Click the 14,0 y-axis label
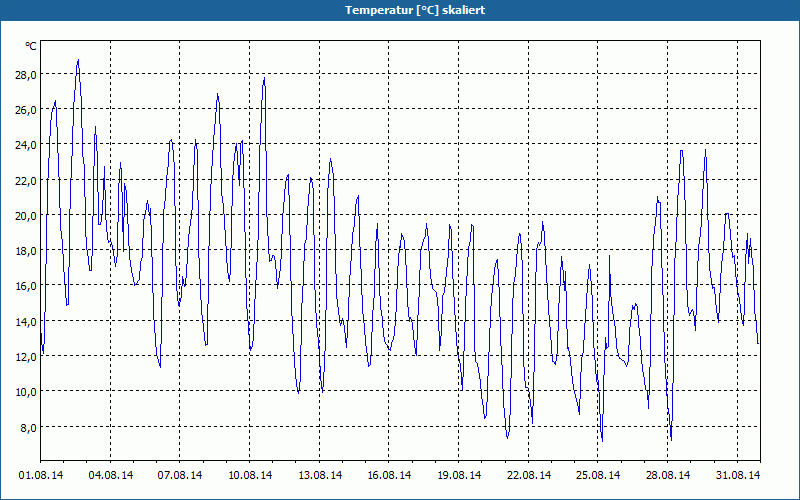The width and height of the screenshot is (800, 500). 26,322
